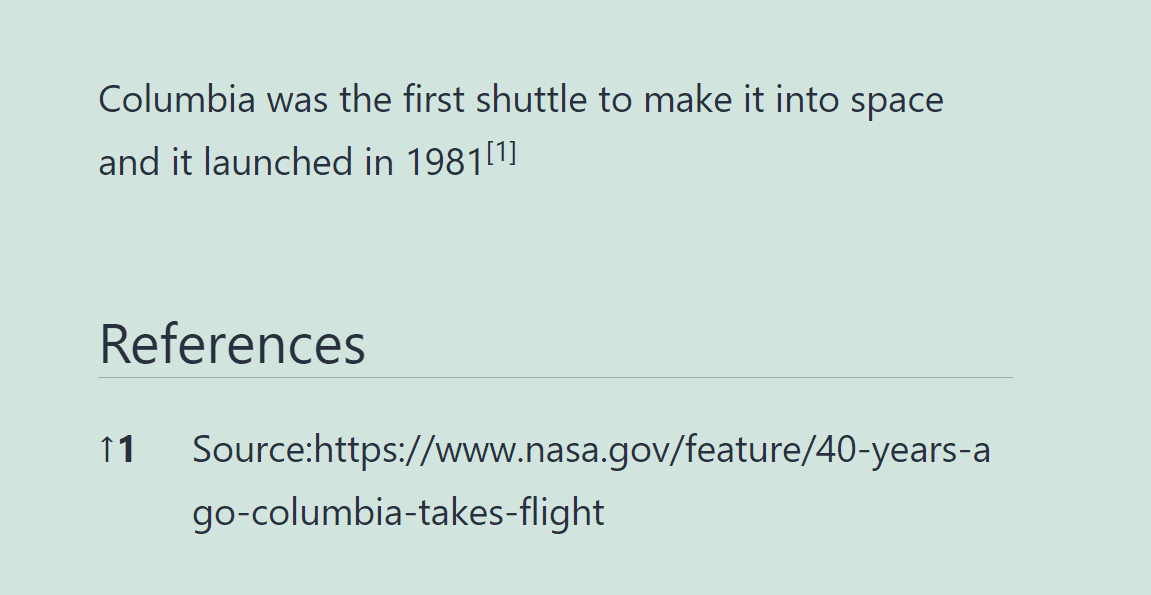Image resolution: width=1151 pixels, height=595 pixels.
Task: Click the word "space" ending the first line
Action: (896, 100)
